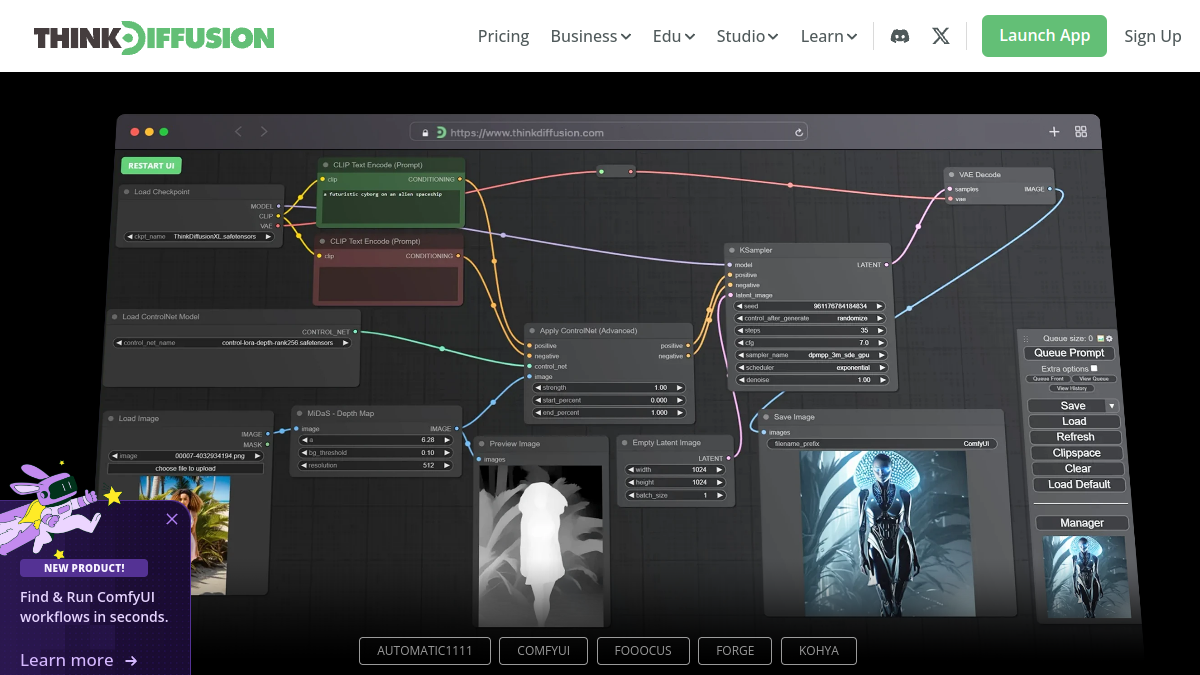
Task: Click the back arrow in the mockup browser
Action: [238, 131]
